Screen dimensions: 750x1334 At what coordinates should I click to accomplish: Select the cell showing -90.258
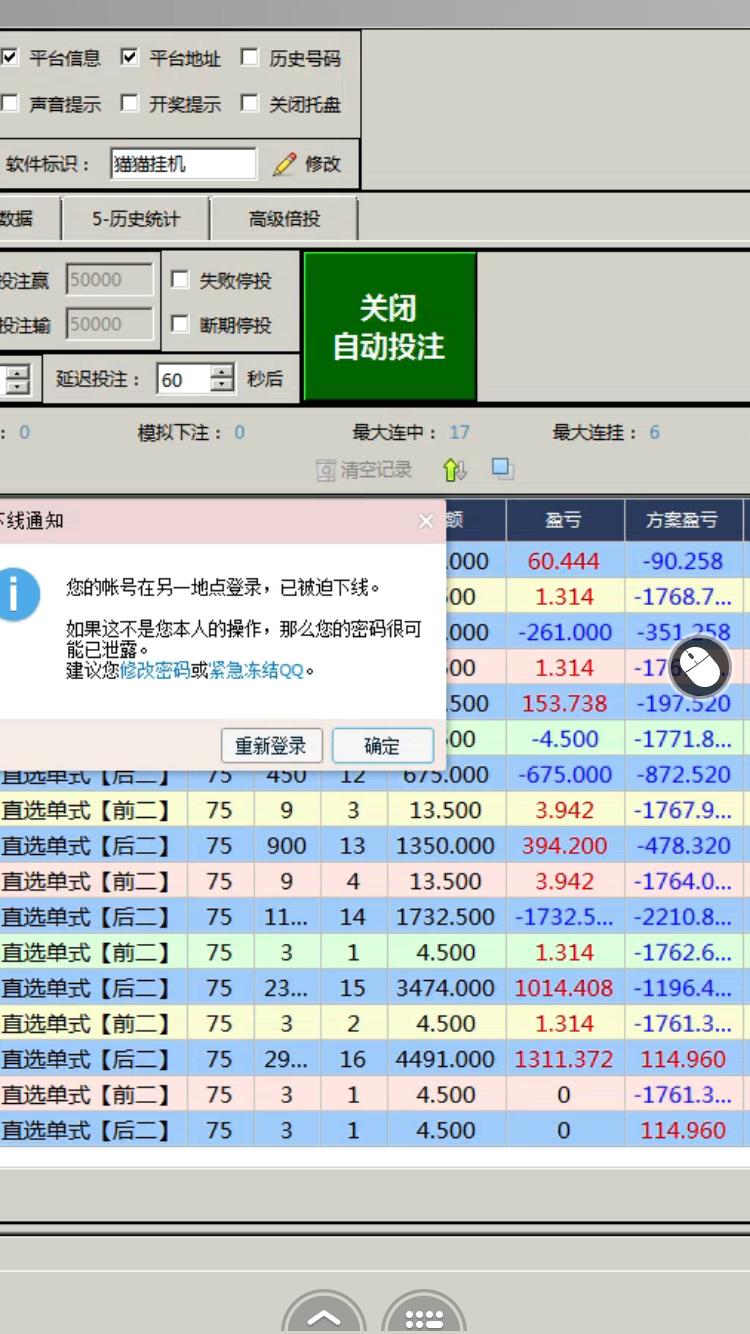point(683,561)
